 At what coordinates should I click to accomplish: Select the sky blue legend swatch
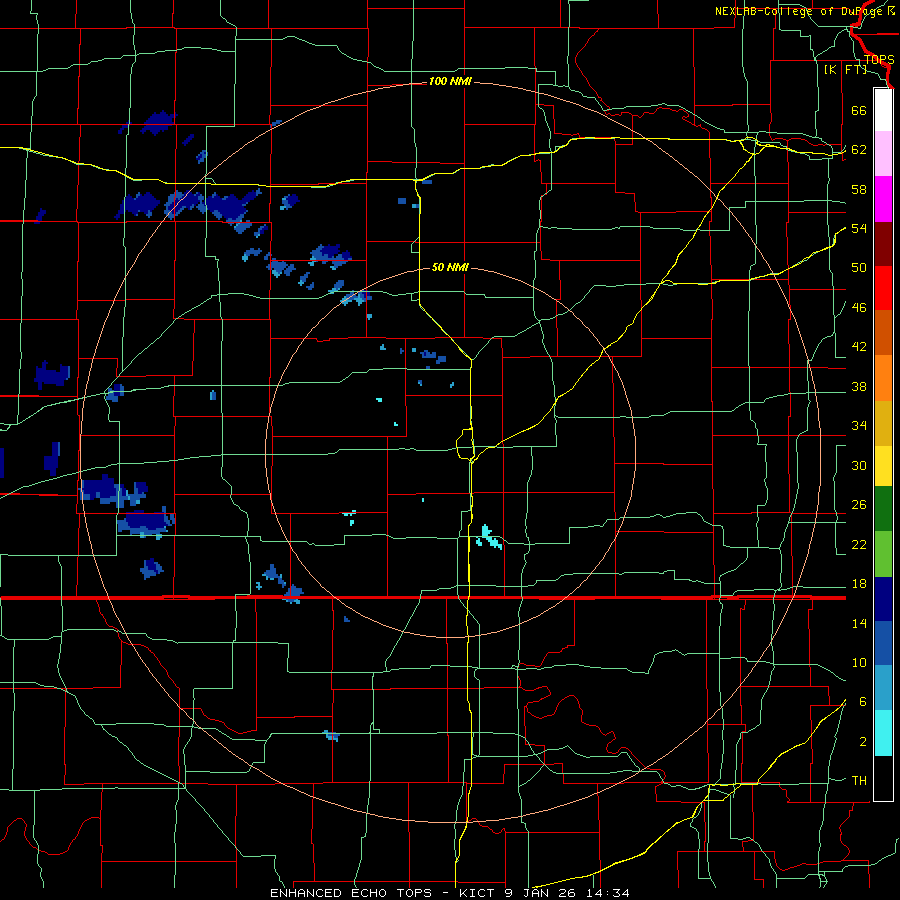point(883,688)
